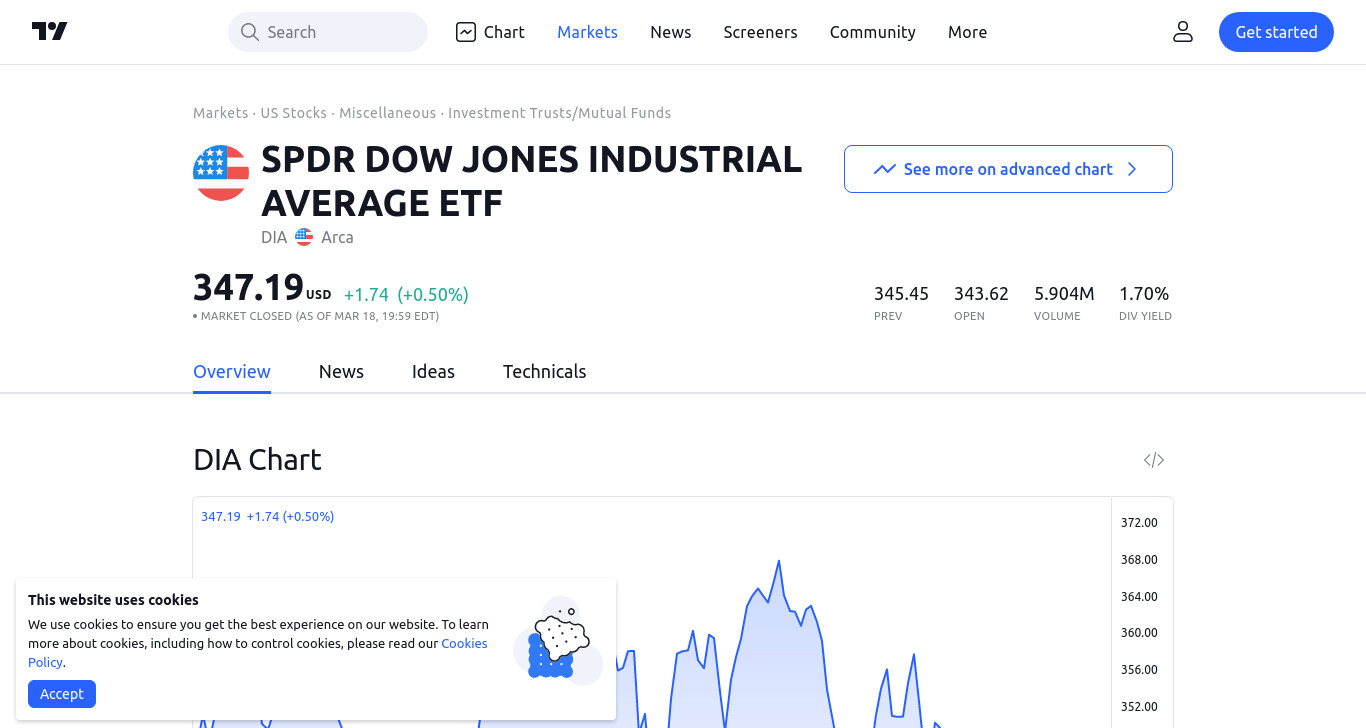Switch to the Ideas tab

click(433, 372)
